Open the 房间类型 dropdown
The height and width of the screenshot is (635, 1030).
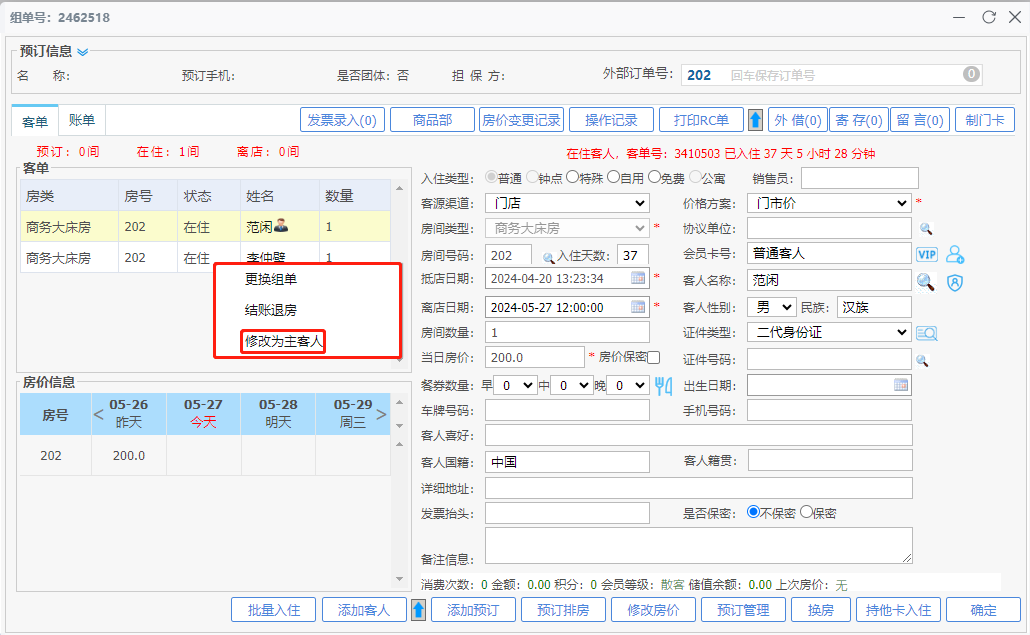[568, 228]
